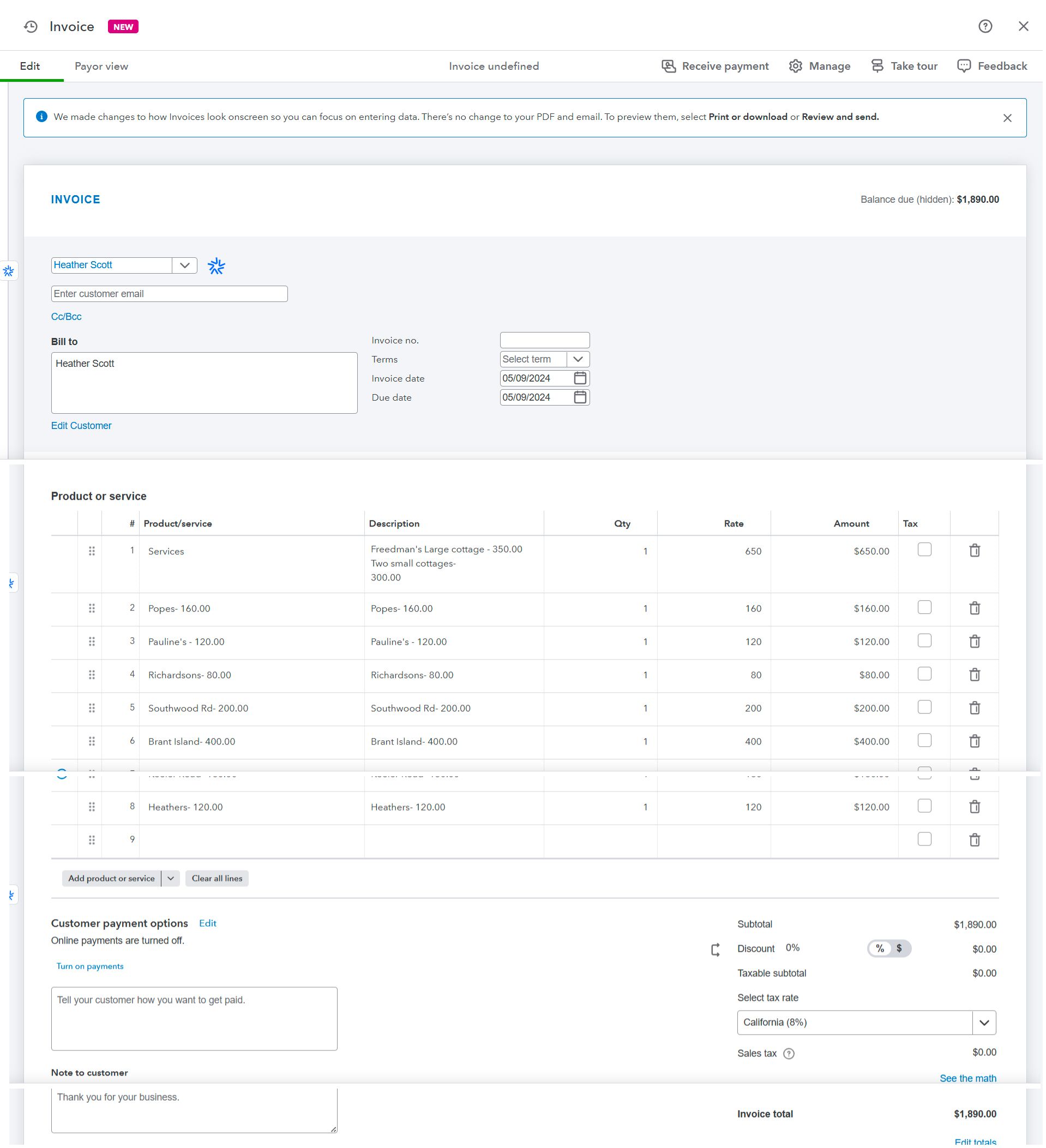Image resolution: width=1046 pixels, height=1148 pixels.
Task: Open Manage gear settings
Action: (797, 66)
